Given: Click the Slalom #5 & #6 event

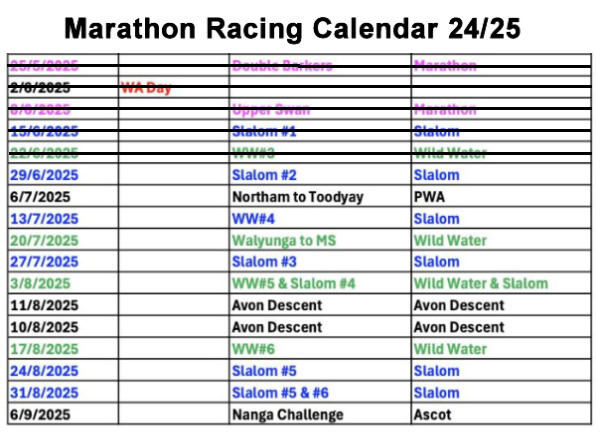Looking at the screenshot, I should point(279,393).
